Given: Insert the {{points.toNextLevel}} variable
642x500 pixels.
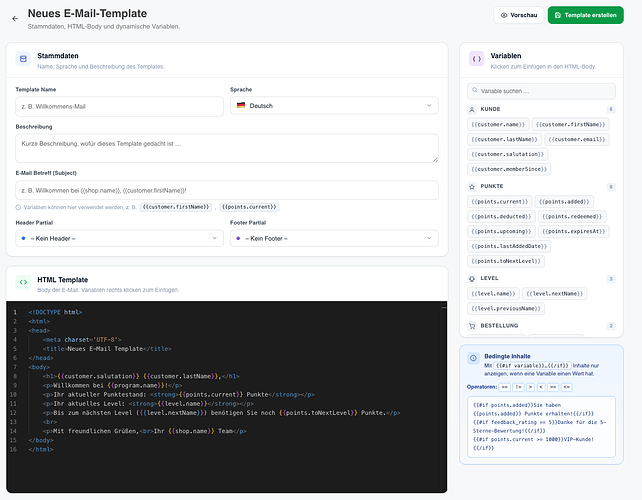Looking at the screenshot, I should [506, 261].
